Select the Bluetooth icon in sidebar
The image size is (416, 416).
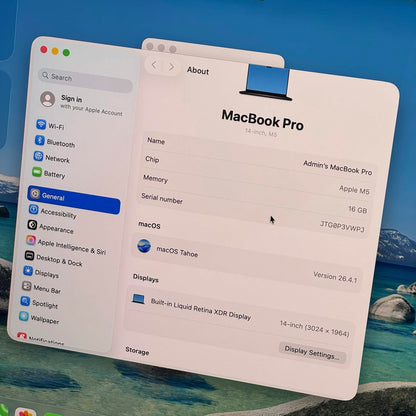pos(40,140)
